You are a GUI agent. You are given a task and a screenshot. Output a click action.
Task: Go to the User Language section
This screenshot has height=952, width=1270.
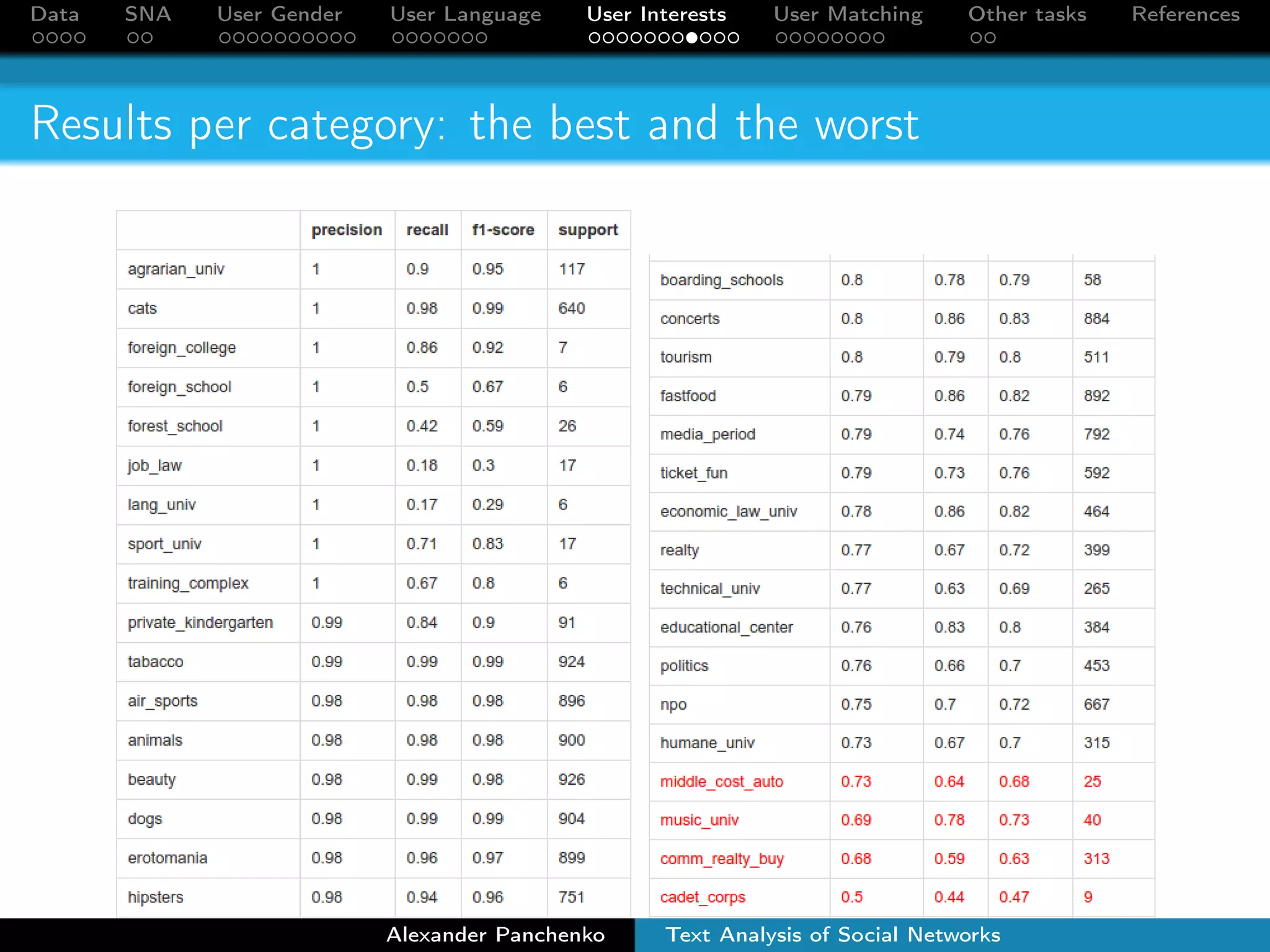[x=465, y=14]
